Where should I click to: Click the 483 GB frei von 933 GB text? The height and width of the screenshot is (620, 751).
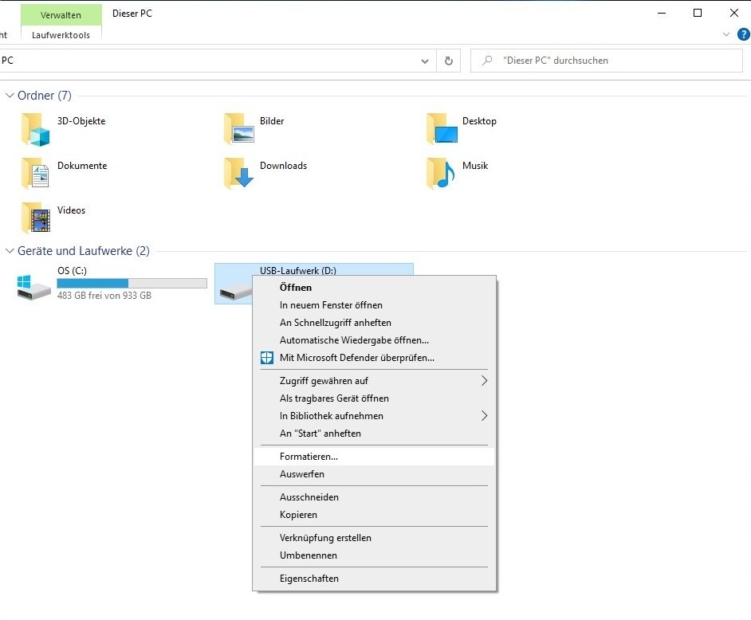tap(104, 296)
